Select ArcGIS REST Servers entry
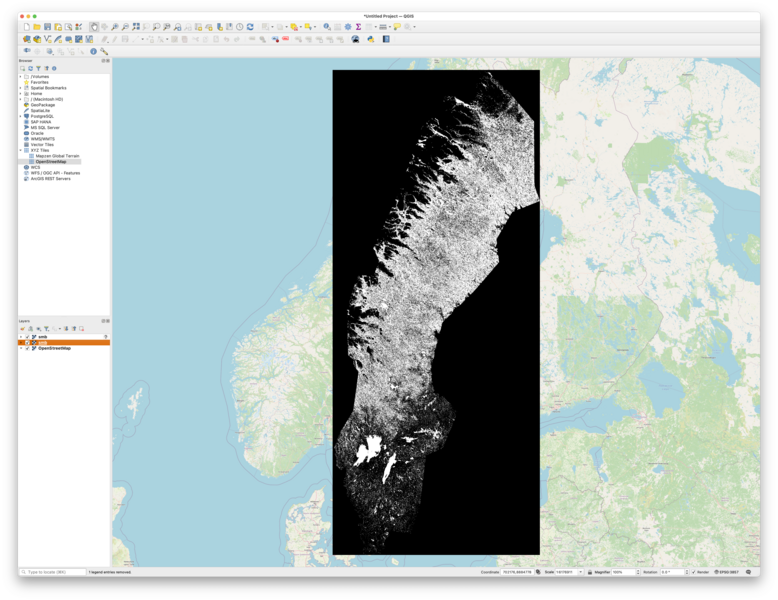The width and height of the screenshot is (778, 600). tap(50, 179)
